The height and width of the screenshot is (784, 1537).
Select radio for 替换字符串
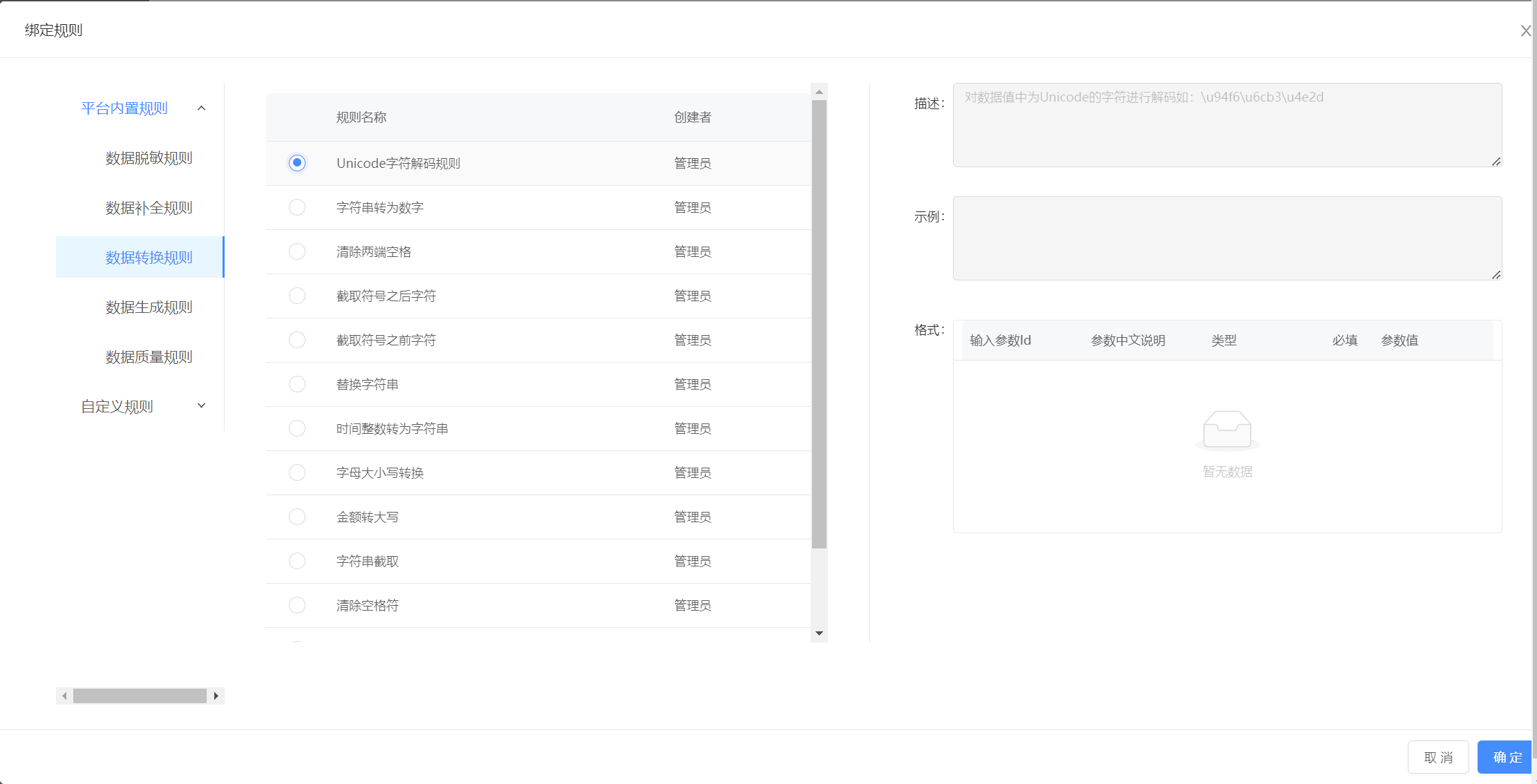coord(297,384)
